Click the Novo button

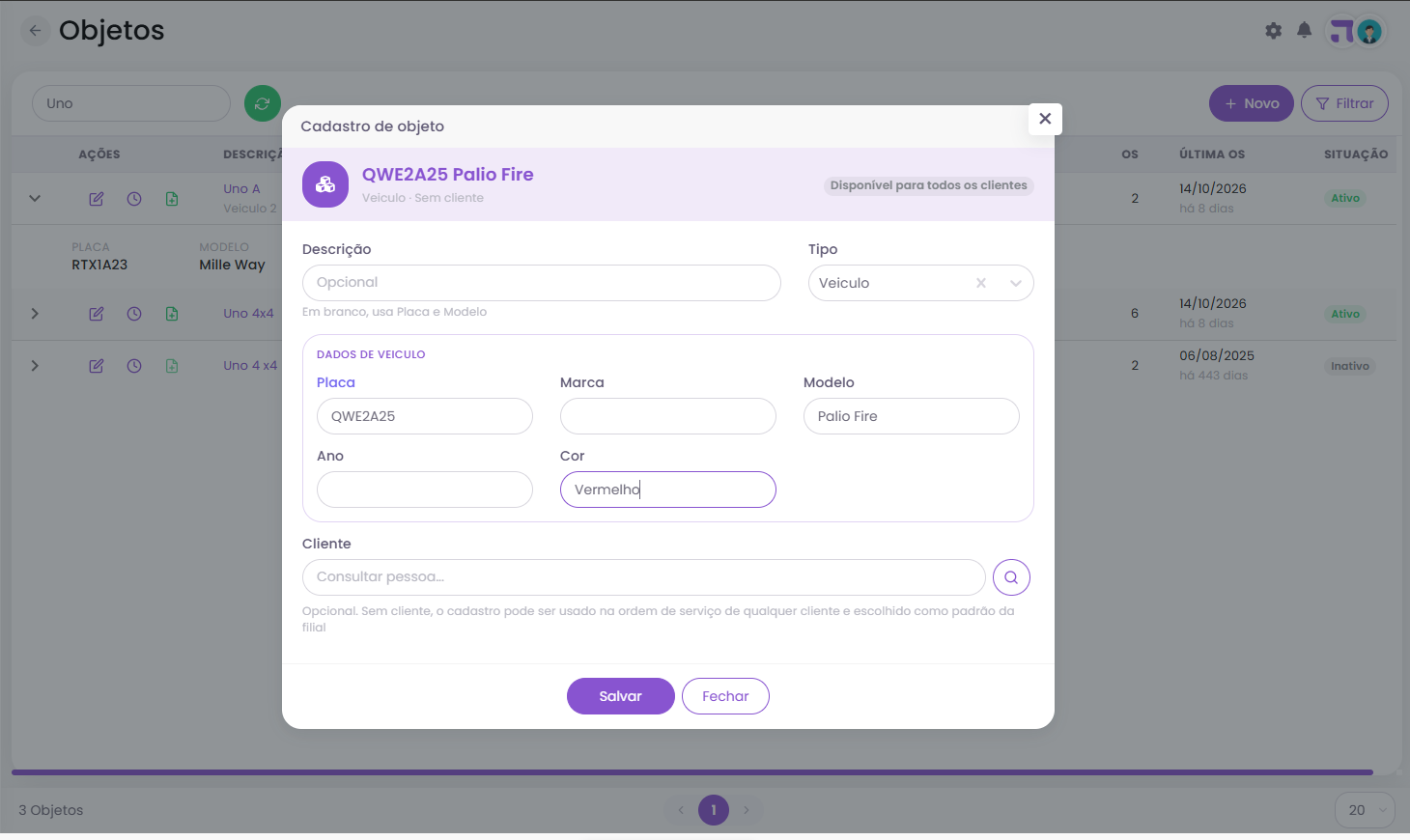pyautogui.click(x=1252, y=103)
